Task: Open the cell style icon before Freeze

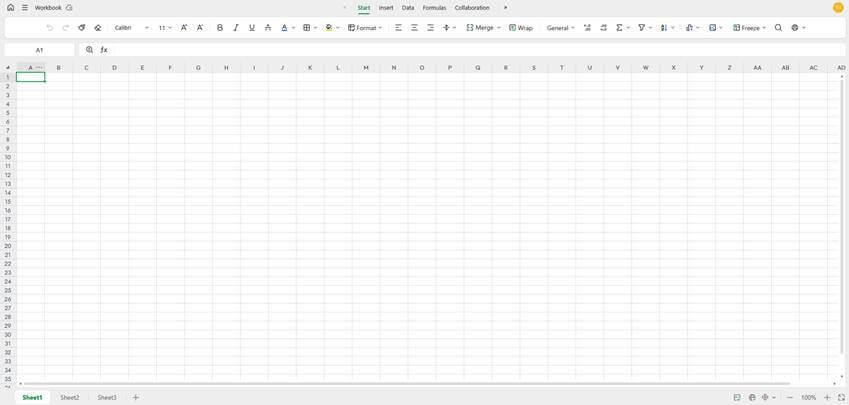Action: coord(713,28)
